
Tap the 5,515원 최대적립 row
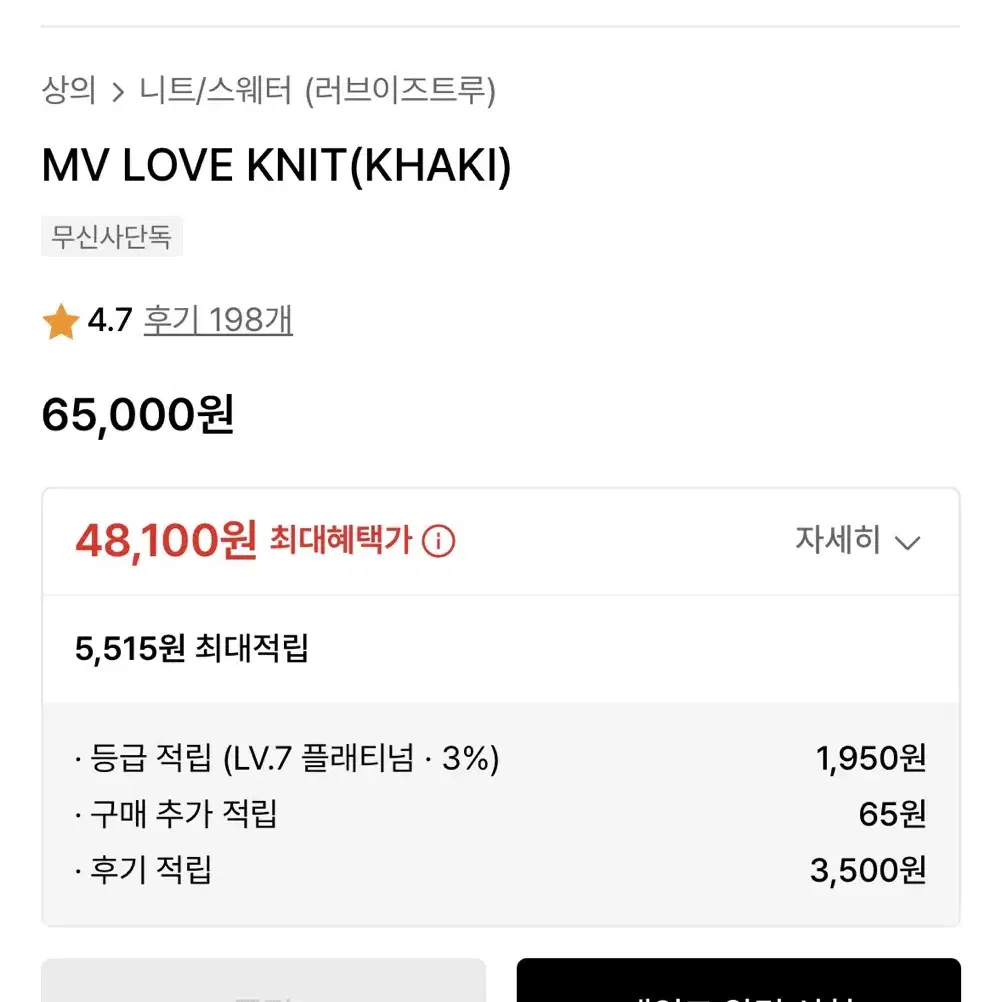(x=501, y=649)
